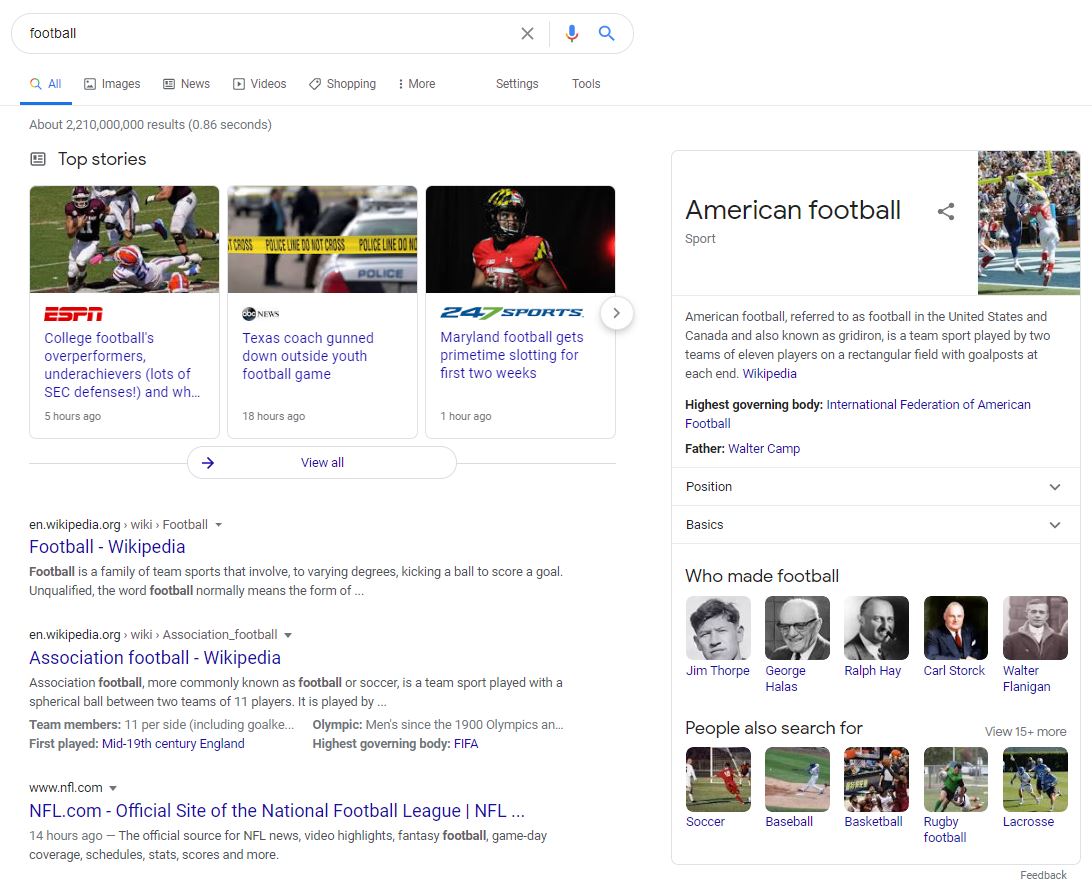The height and width of the screenshot is (888, 1092).
Task: Open the Basketball related search thumbnail
Action: (876, 779)
